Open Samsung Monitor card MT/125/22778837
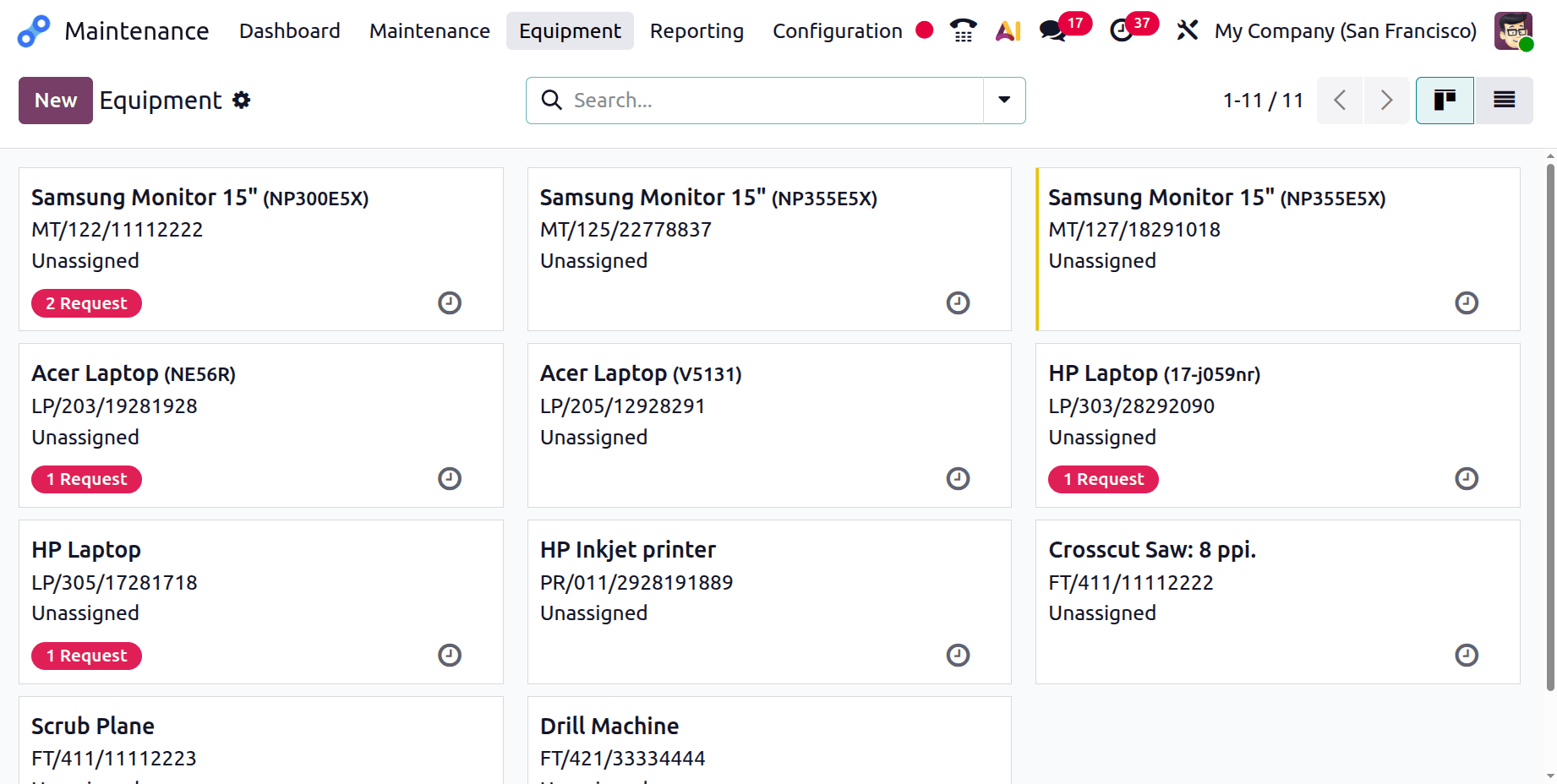This screenshot has width=1557, height=784. coord(769,249)
